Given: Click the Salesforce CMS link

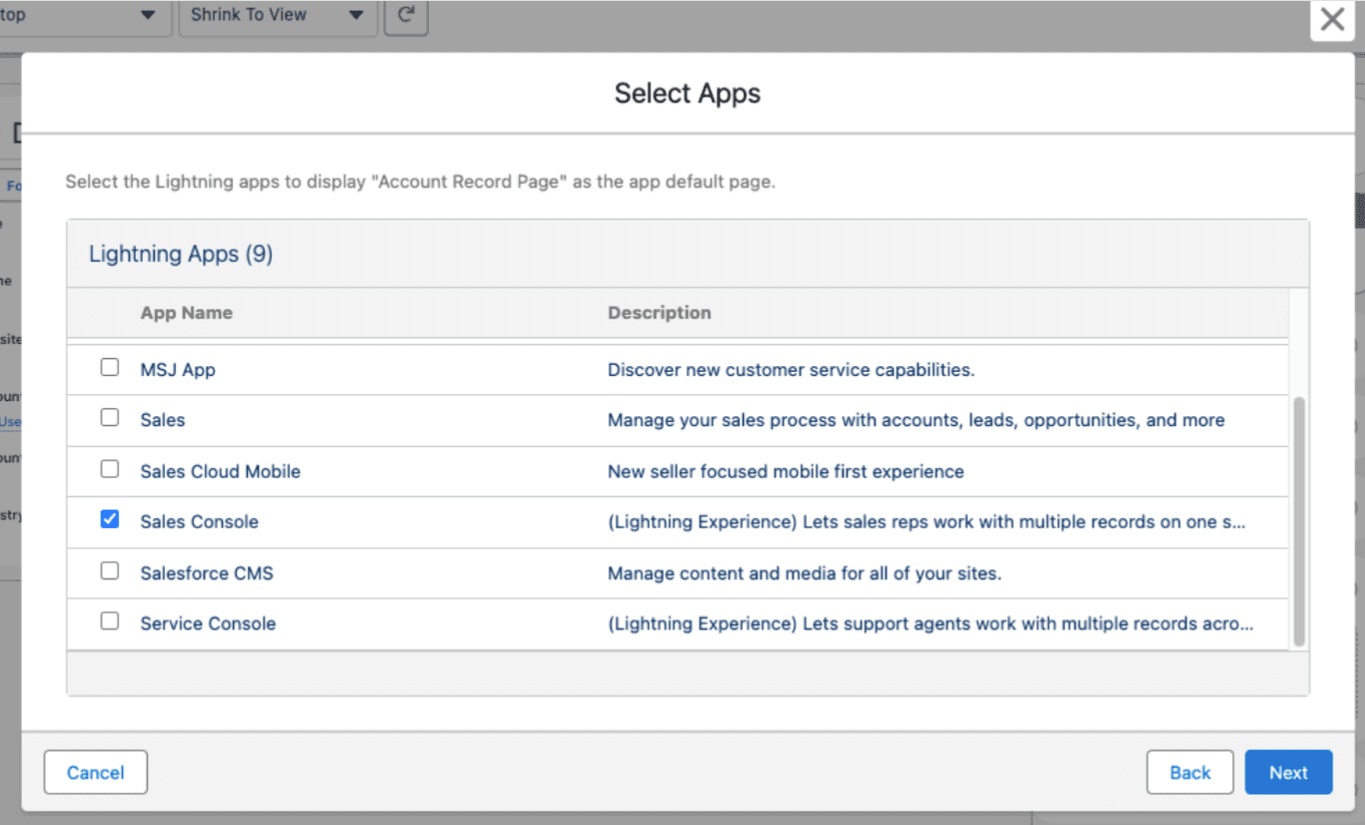Looking at the screenshot, I should pos(206,573).
